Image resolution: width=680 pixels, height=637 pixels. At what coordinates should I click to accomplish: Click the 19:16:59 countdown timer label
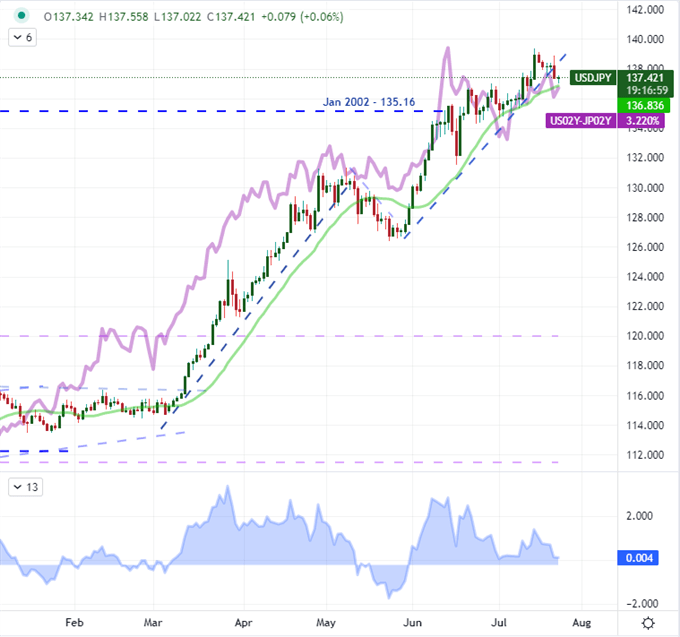pyautogui.click(x=647, y=90)
